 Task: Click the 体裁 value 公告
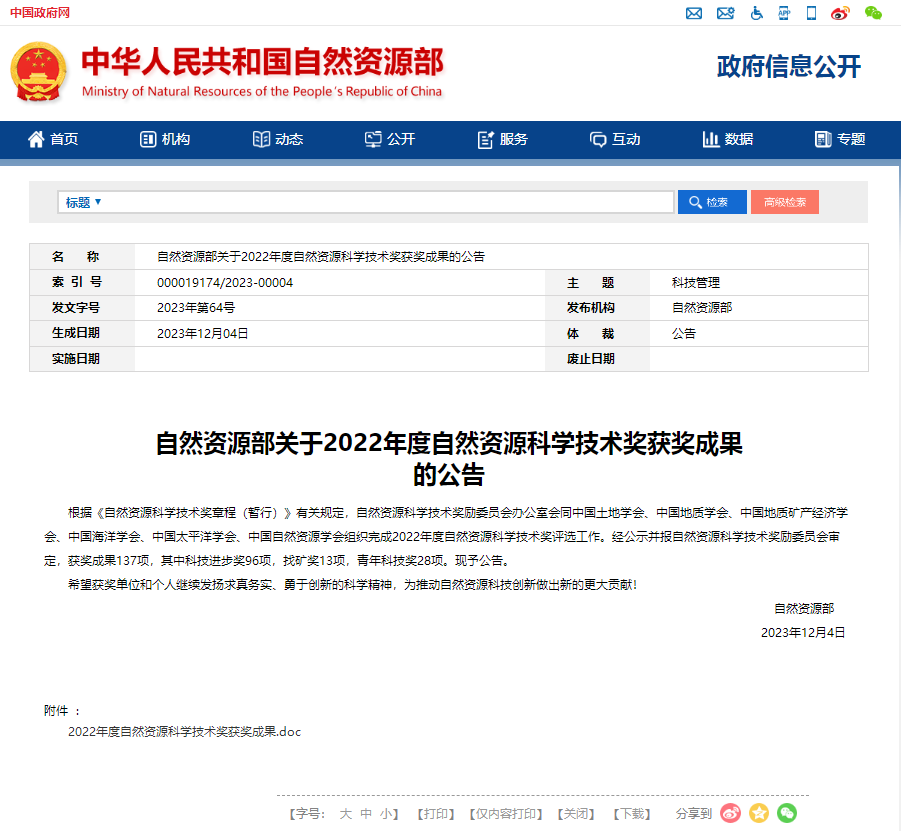(x=684, y=333)
